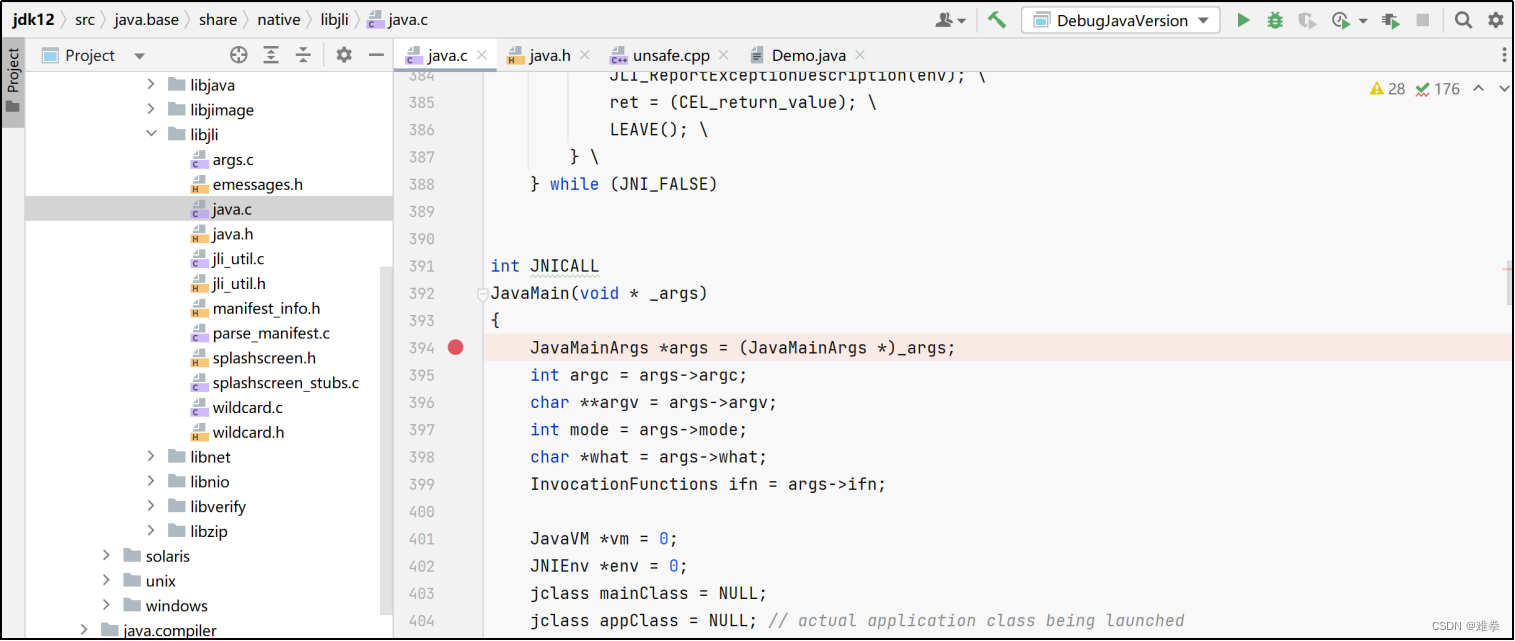1515x641 pixels.
Task: Click Collapse All in Project panel
Action: [303, 55]
